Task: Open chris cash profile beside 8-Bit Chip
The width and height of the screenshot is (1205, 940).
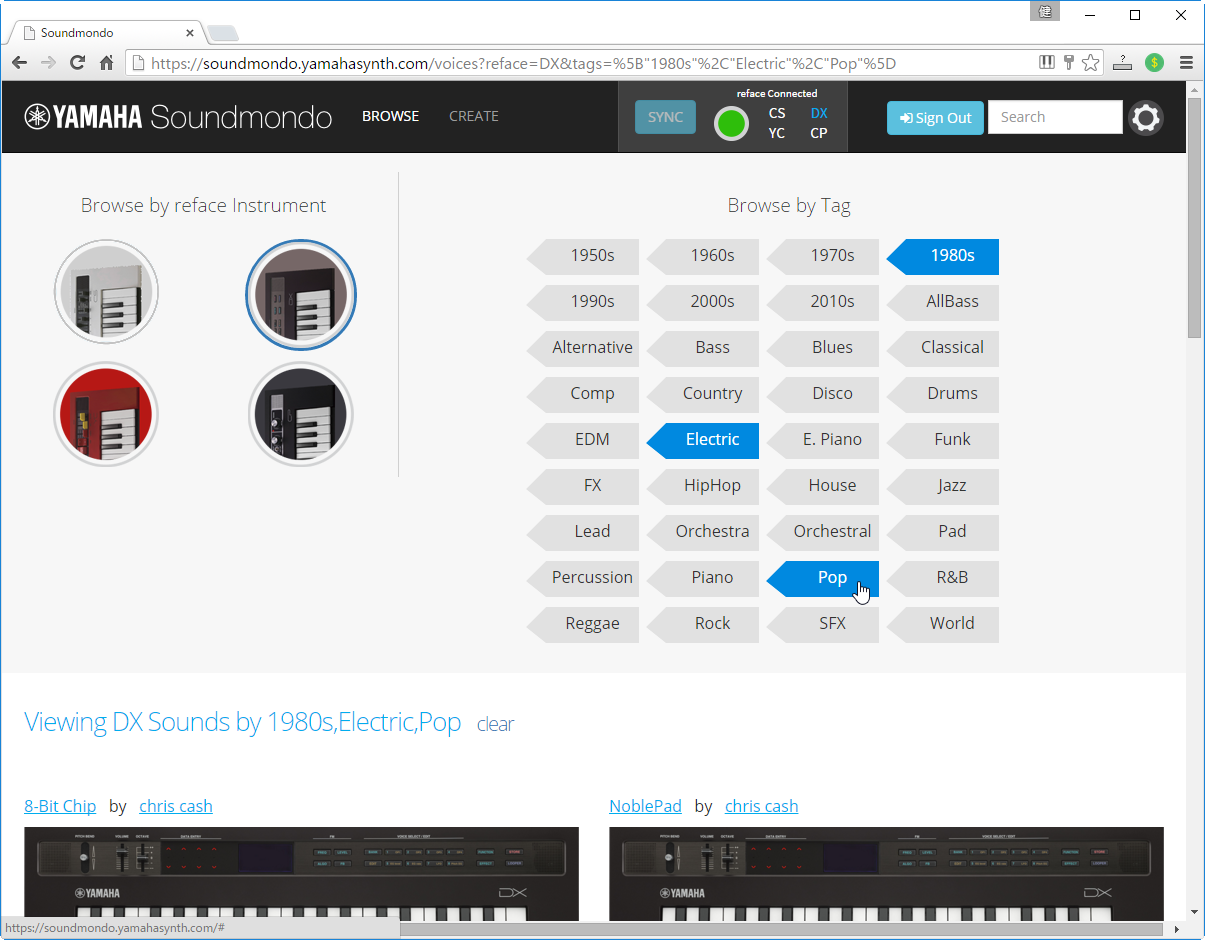Action: point(176,806)
